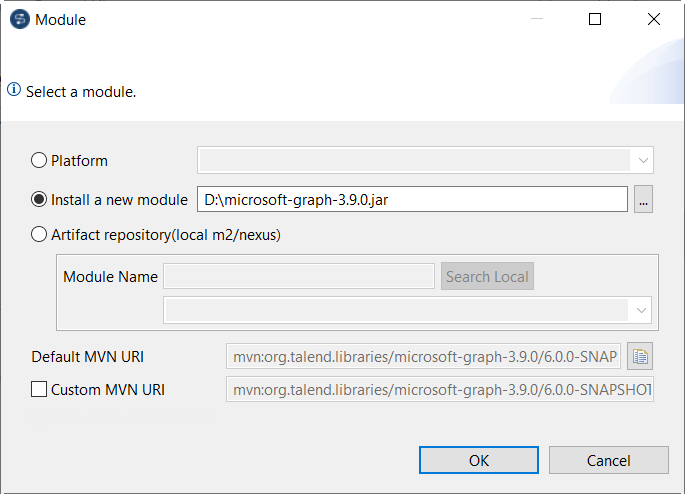Click the Talend Module dialog title icon

[20, 20]
